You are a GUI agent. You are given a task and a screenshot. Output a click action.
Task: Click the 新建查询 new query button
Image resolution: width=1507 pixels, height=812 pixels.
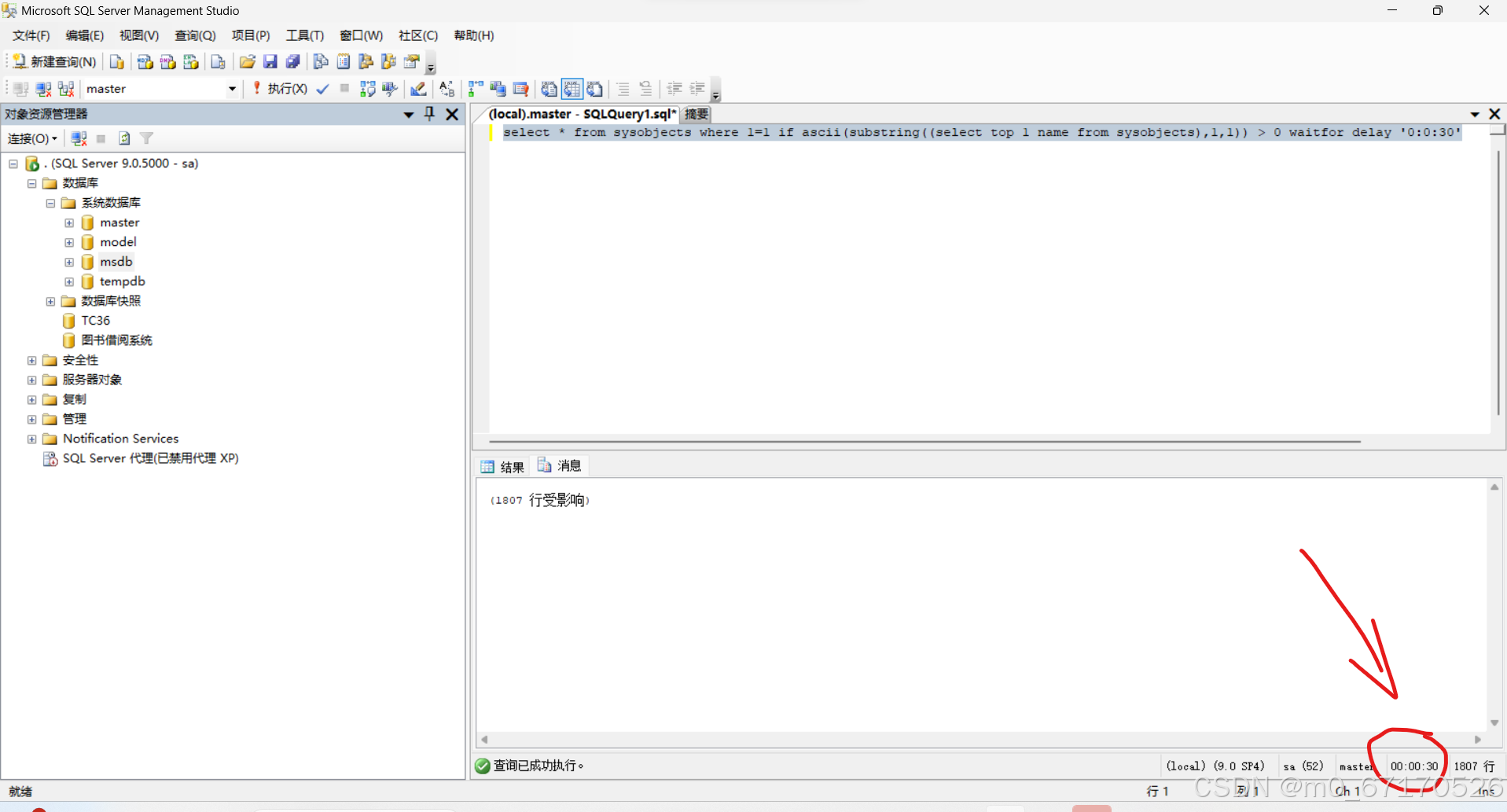point(54,61)
